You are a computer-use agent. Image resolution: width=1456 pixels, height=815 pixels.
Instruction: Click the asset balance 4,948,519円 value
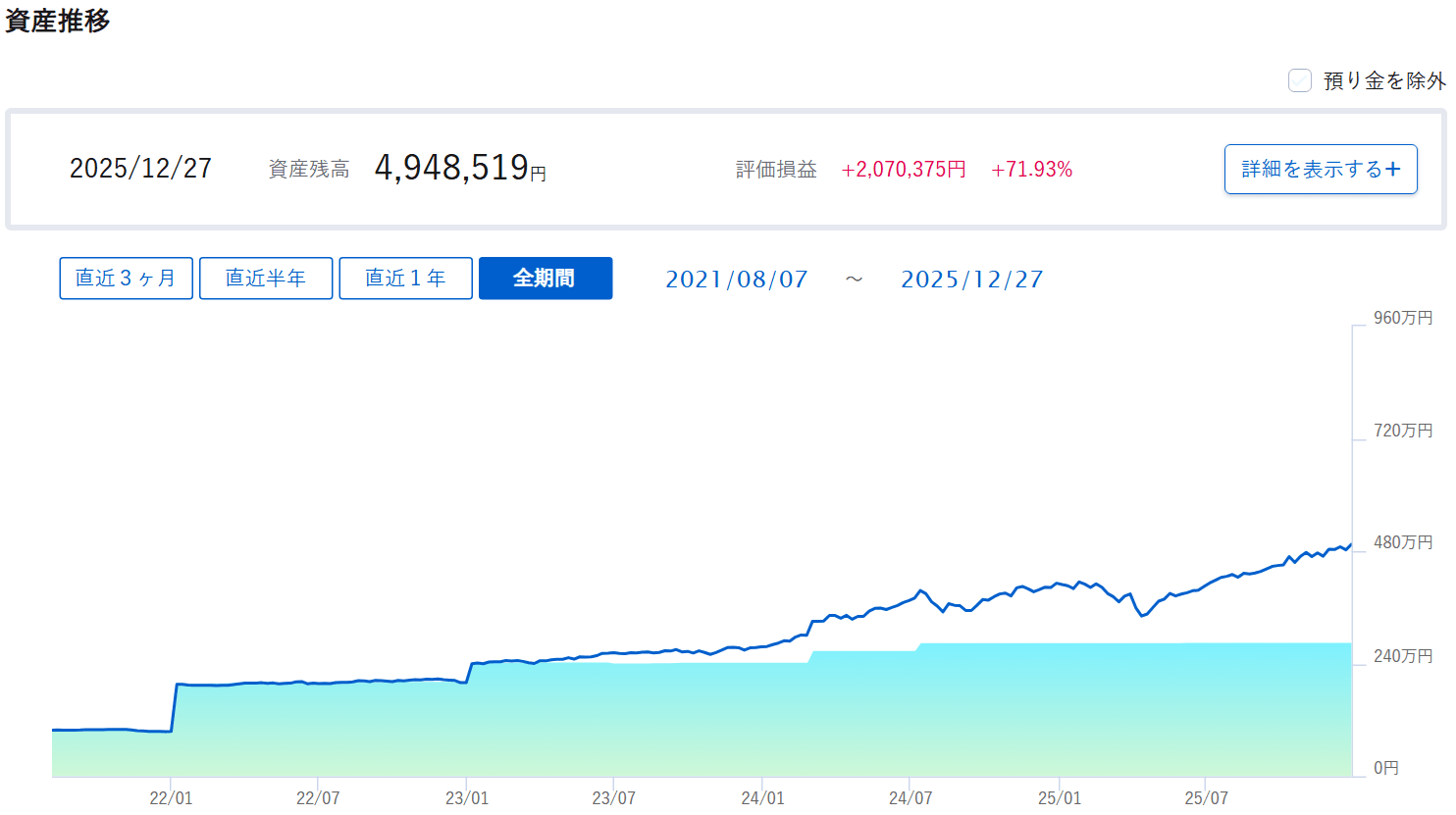459,169
